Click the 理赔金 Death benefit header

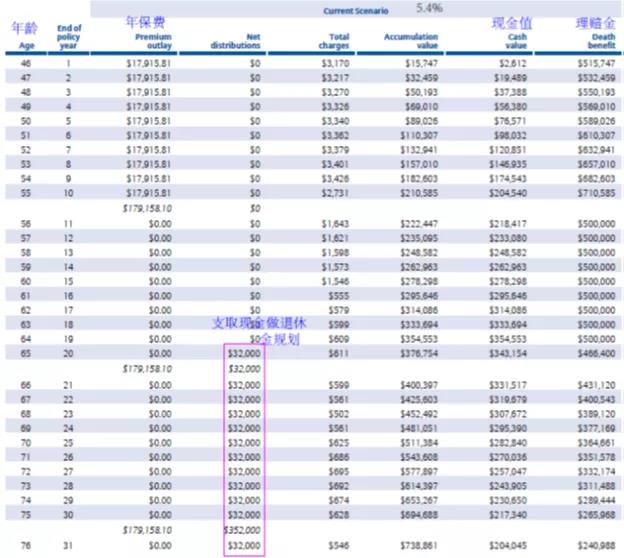594,33
